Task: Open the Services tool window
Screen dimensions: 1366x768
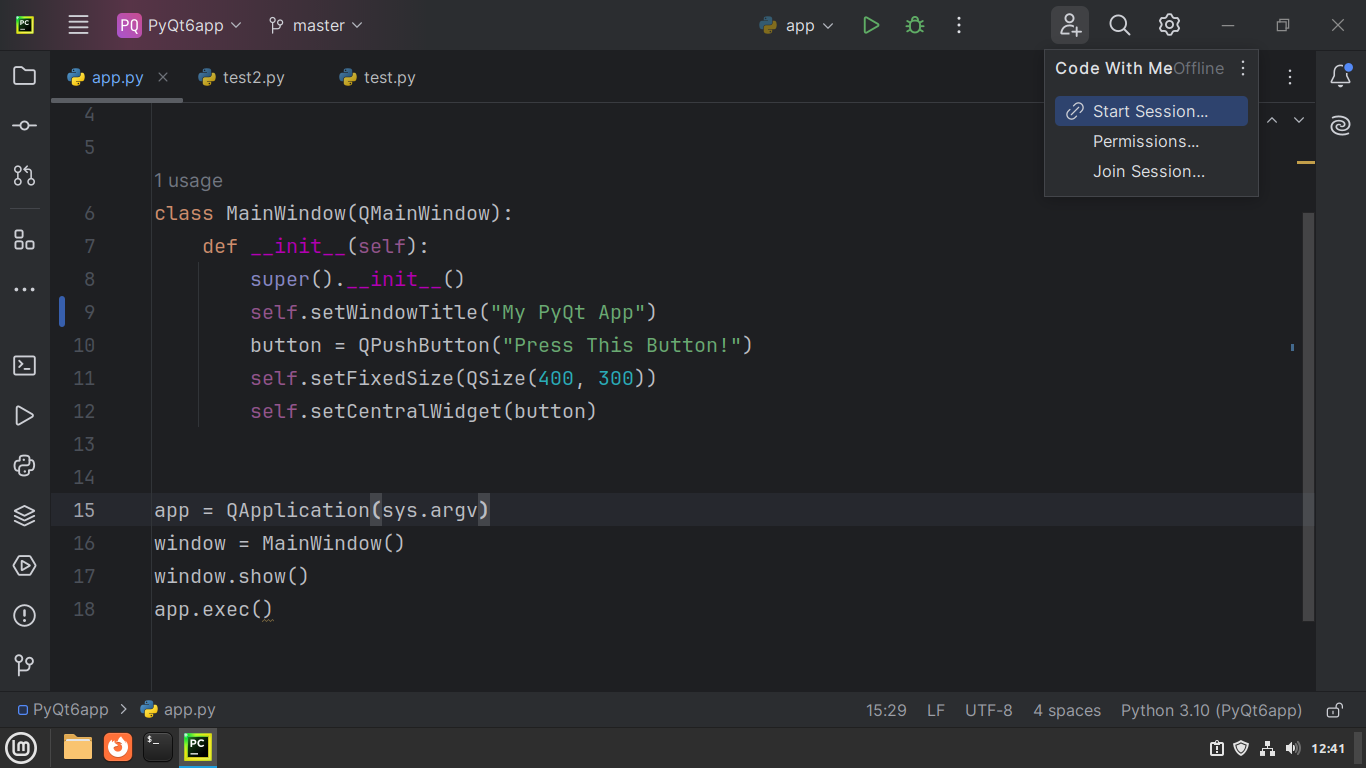Action: [25, 566]
